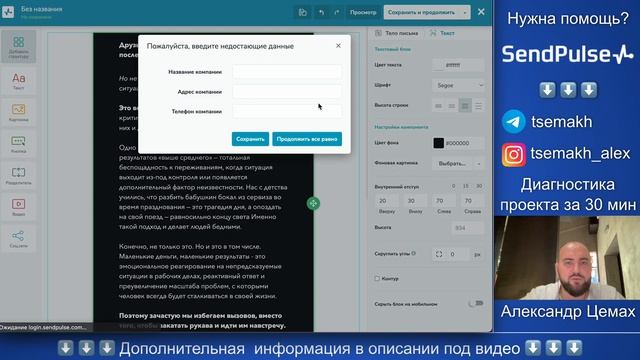Open the Шрифт font dropdown

(458, 85)
